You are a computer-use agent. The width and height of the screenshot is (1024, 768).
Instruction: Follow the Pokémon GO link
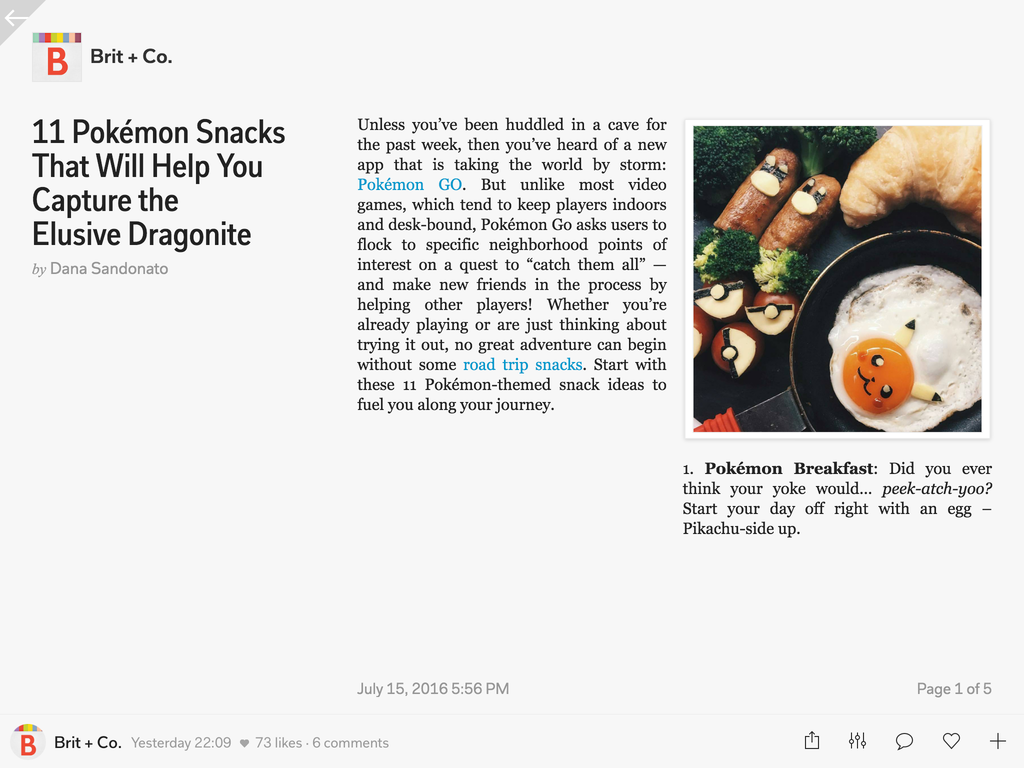(x=409, y=185)
